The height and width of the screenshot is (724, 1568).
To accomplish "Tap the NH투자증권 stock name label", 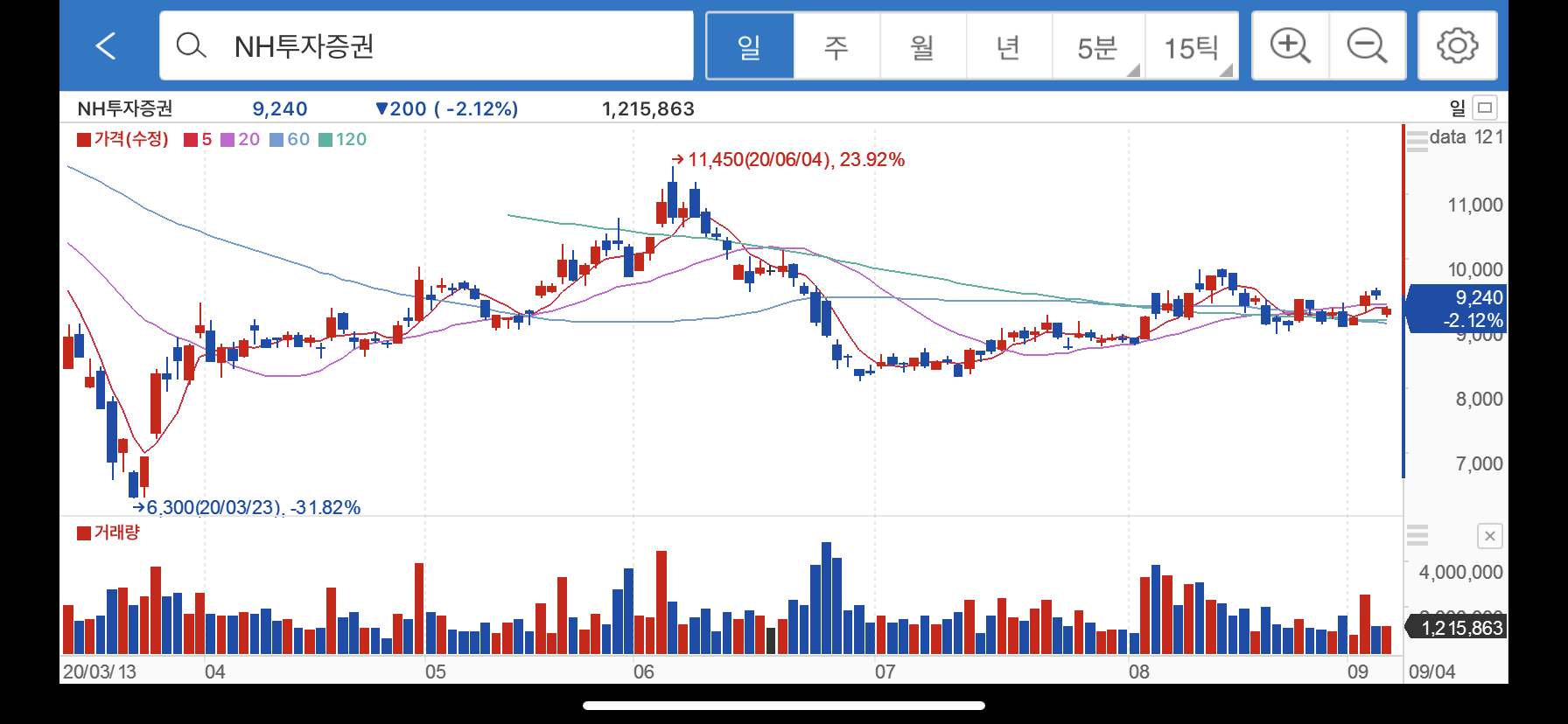I will pos(125,108).
